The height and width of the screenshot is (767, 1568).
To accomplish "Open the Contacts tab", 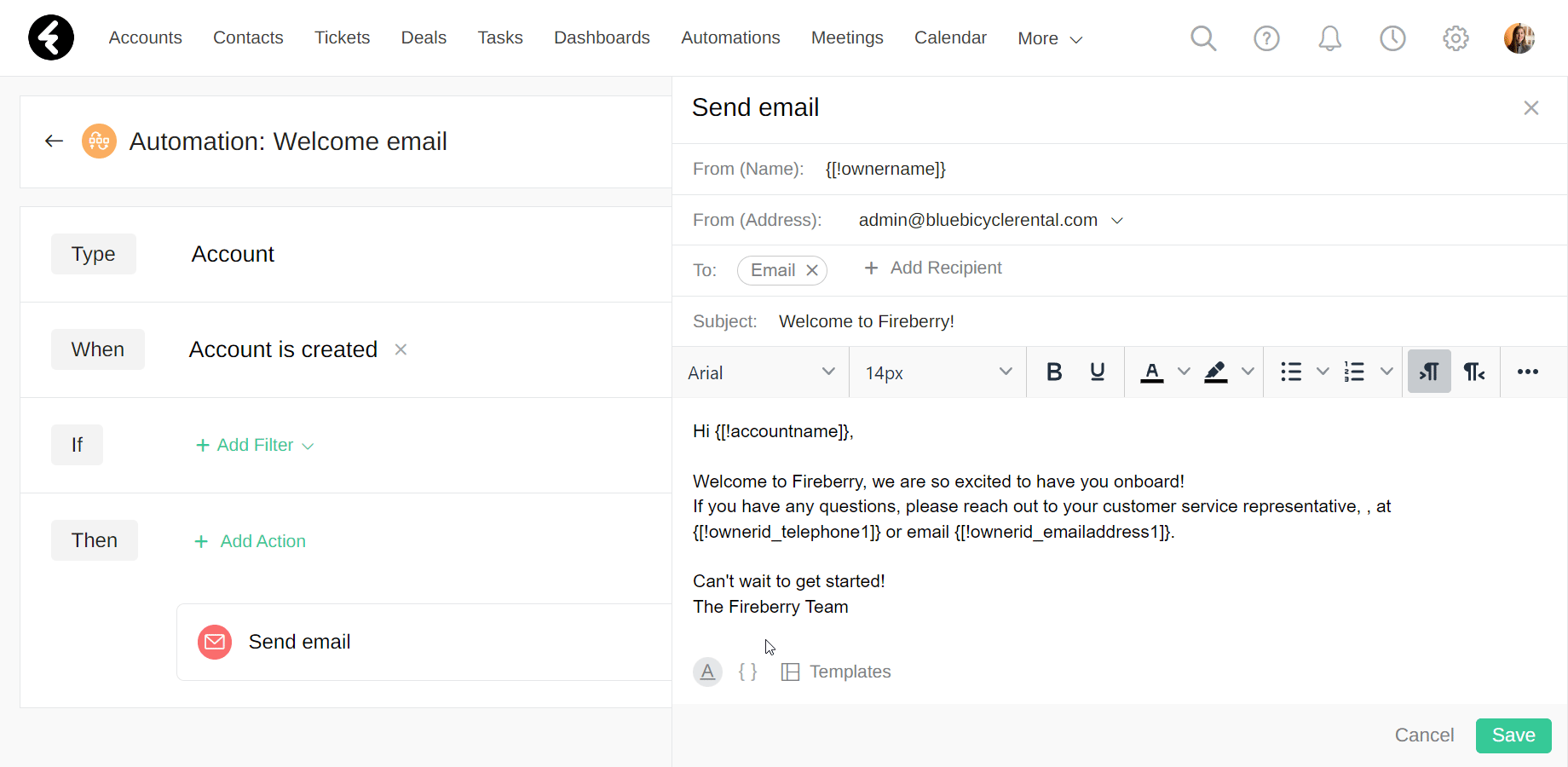I will click(248, 37).
